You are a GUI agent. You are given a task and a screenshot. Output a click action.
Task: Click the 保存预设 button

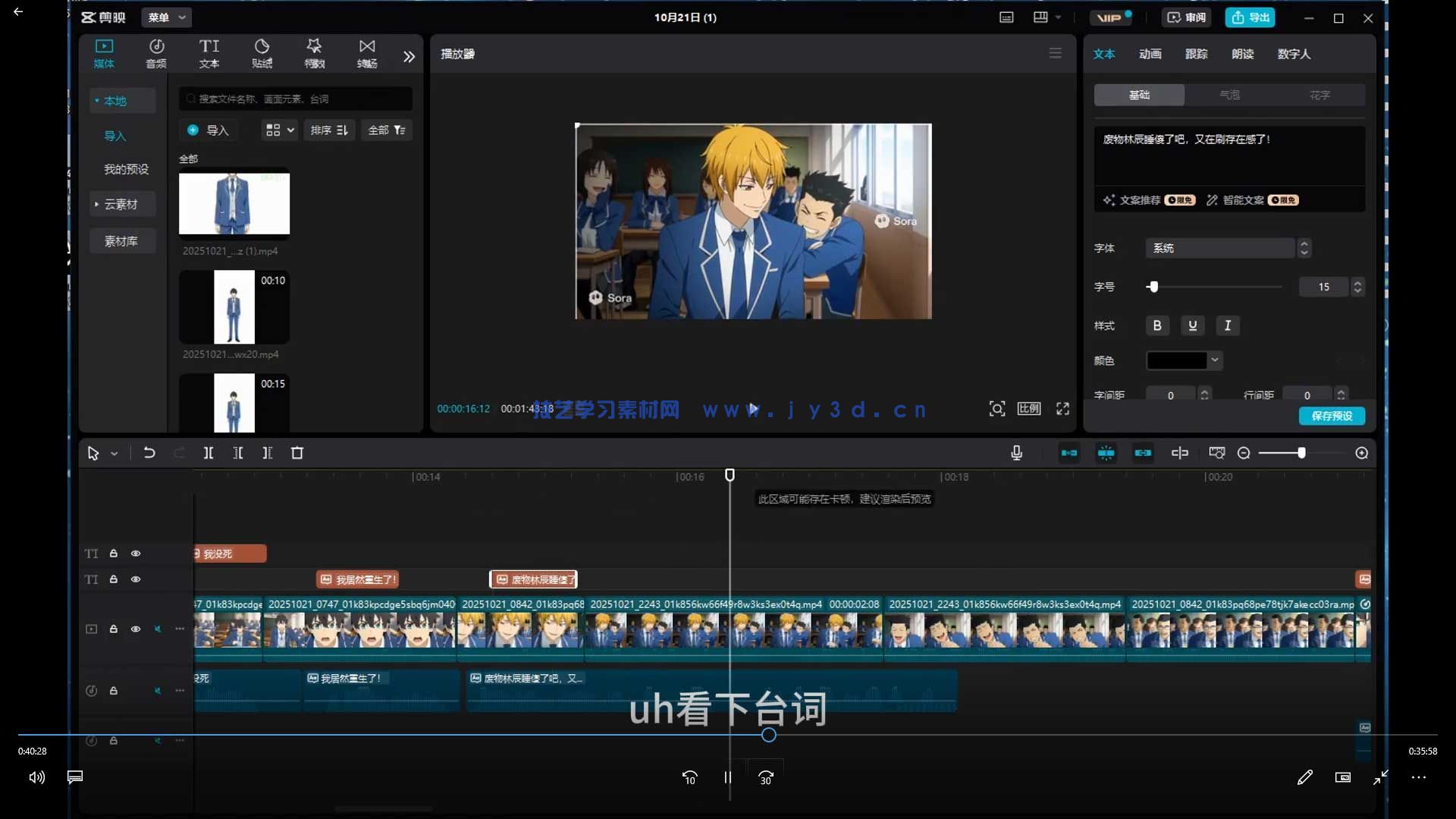click(x=1332, y=416)
